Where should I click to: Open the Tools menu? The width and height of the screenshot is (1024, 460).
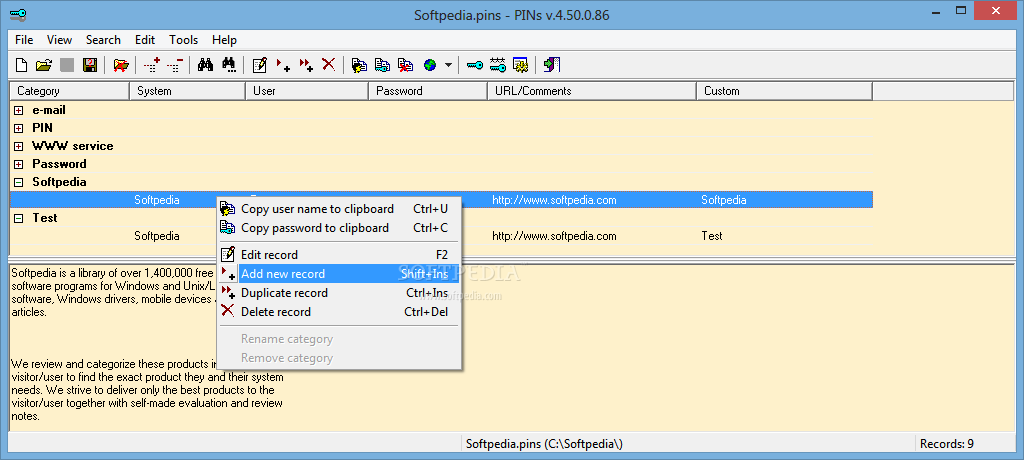point(184,40)
